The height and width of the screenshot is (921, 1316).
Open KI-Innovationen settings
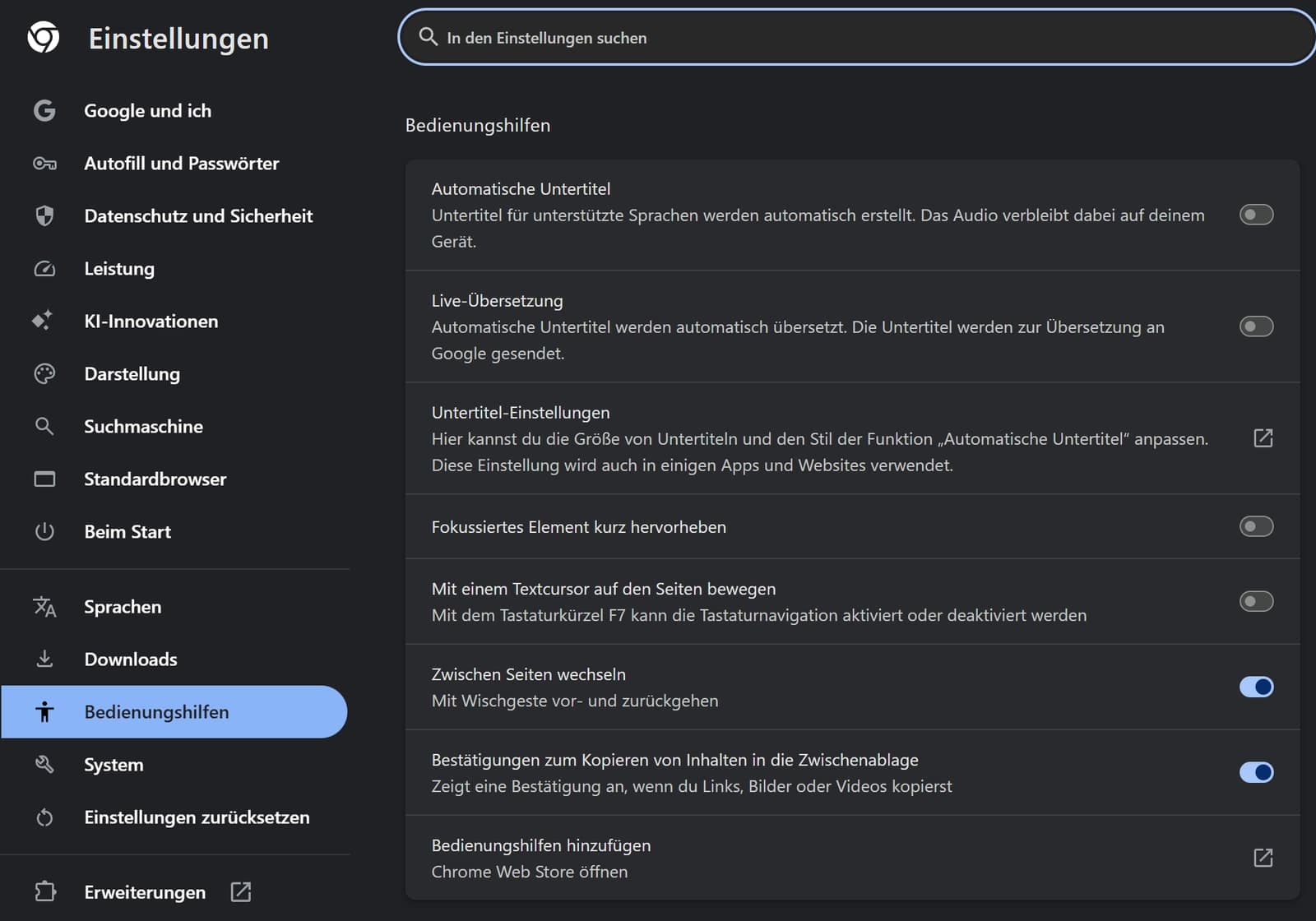tap(174, 321)
